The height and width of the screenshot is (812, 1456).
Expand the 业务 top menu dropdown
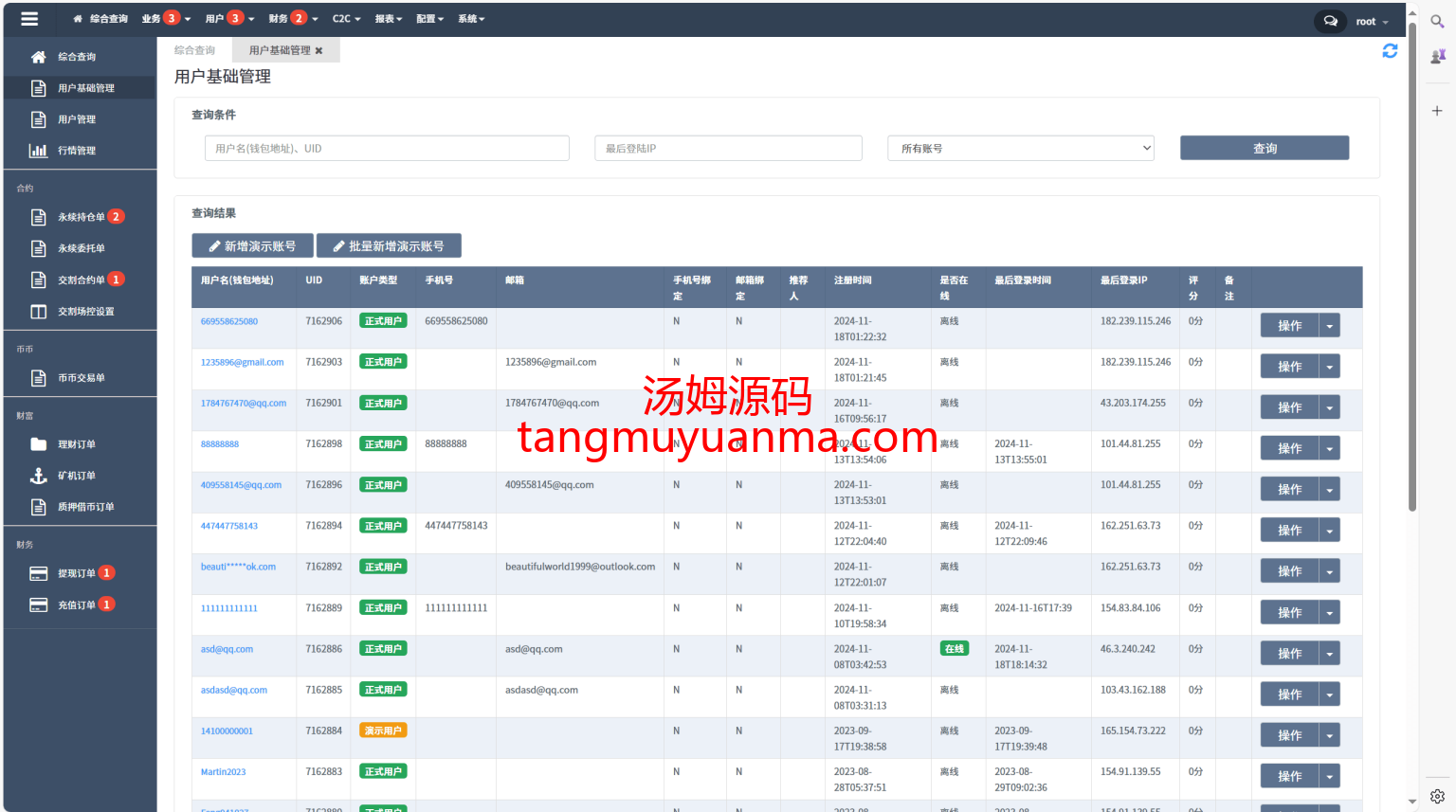pyautogui.click(x=165, y=19)
